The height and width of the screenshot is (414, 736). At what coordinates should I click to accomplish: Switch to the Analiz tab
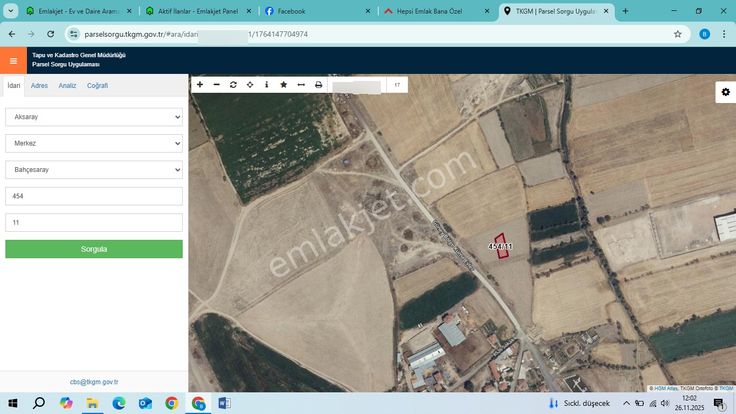pyautogui.click(x=67, y=85)
